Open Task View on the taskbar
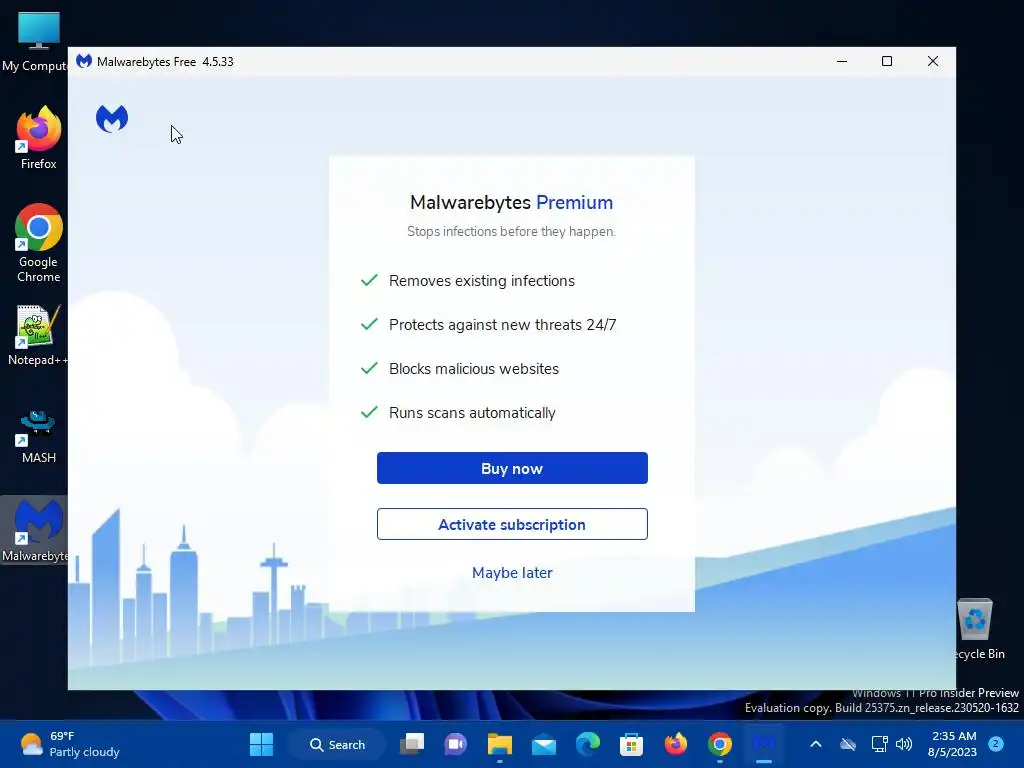1024x768 pixels. (x=412, y=744)
